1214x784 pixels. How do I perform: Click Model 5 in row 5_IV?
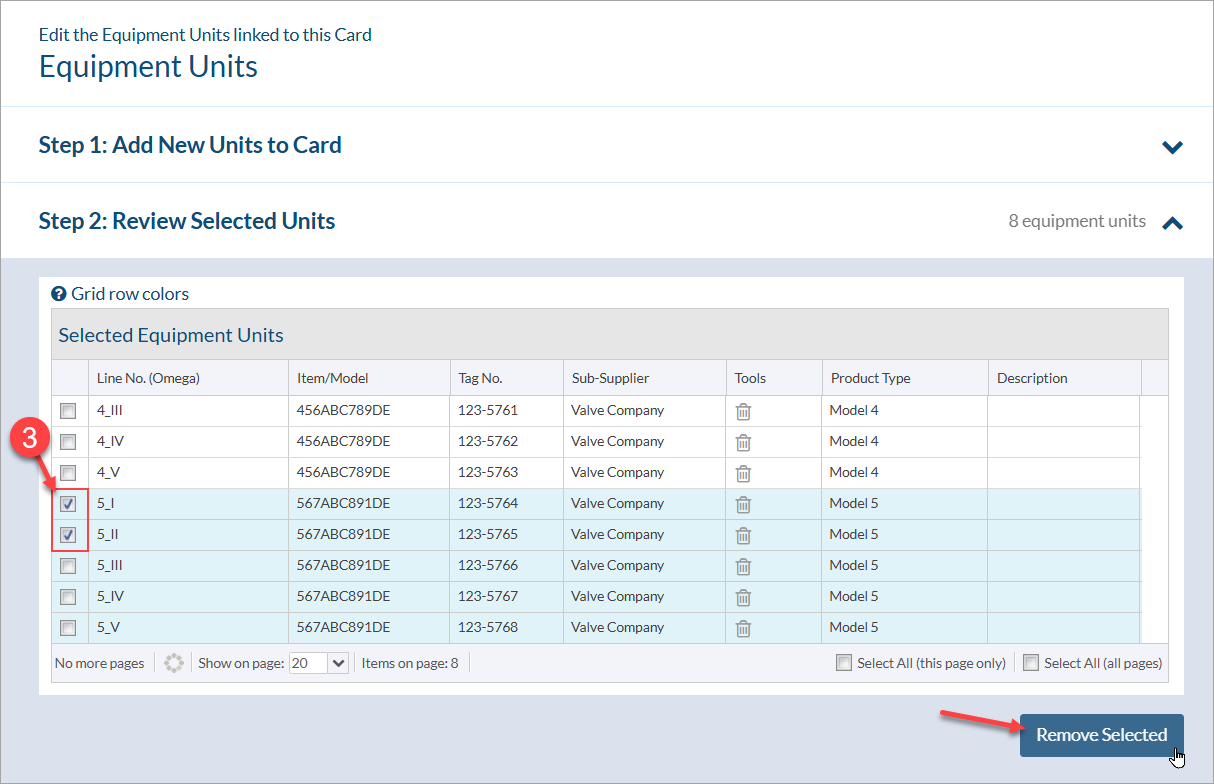(854, 597)
